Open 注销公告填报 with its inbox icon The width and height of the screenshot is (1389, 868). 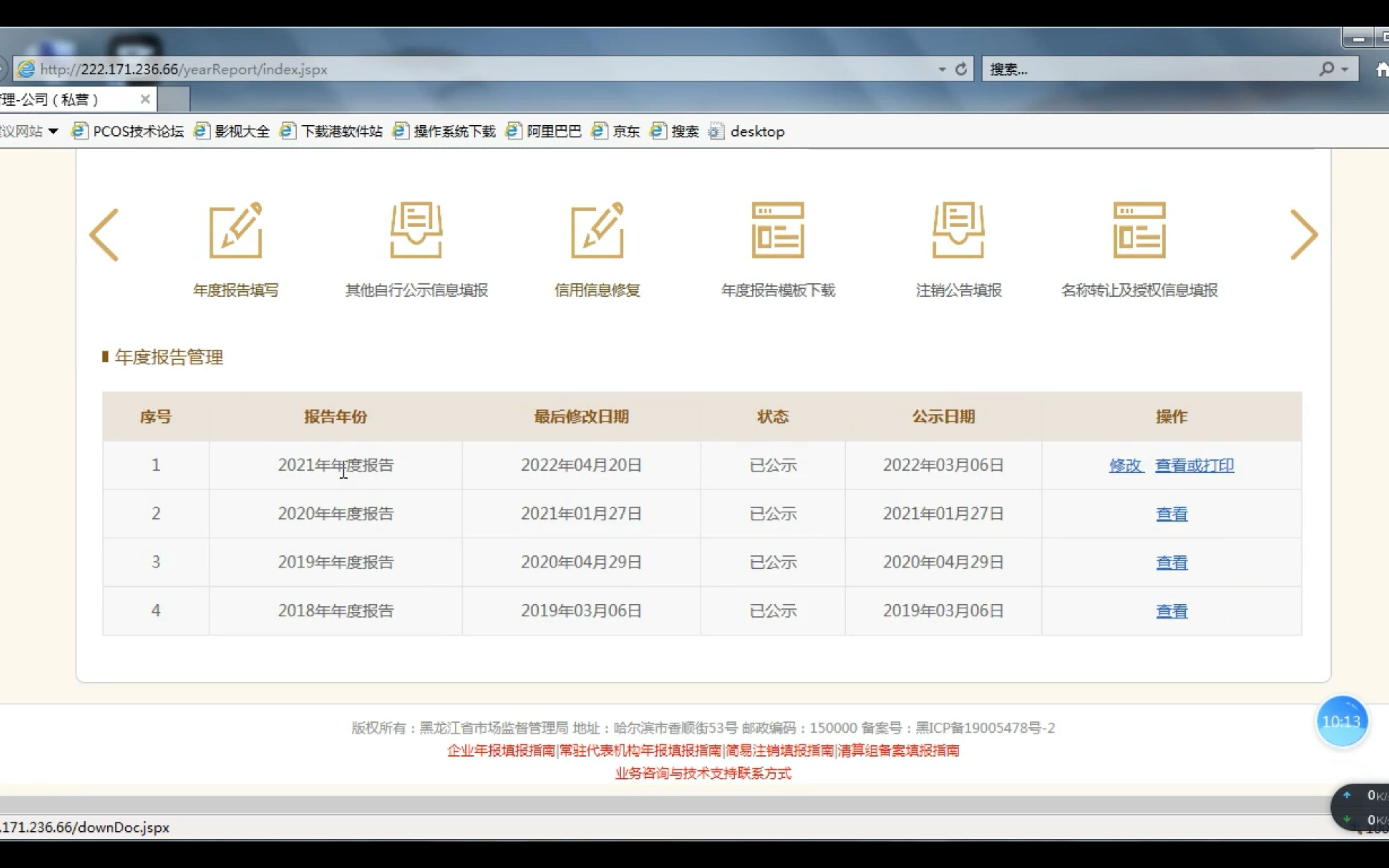click(958, 232)
